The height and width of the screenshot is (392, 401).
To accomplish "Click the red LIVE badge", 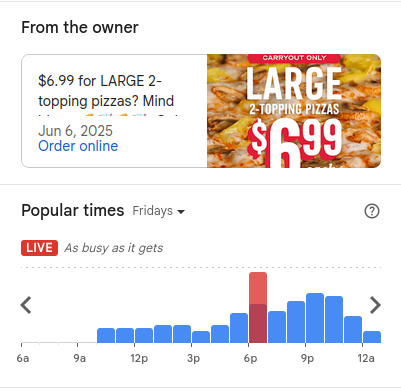I will click(39, 248).
